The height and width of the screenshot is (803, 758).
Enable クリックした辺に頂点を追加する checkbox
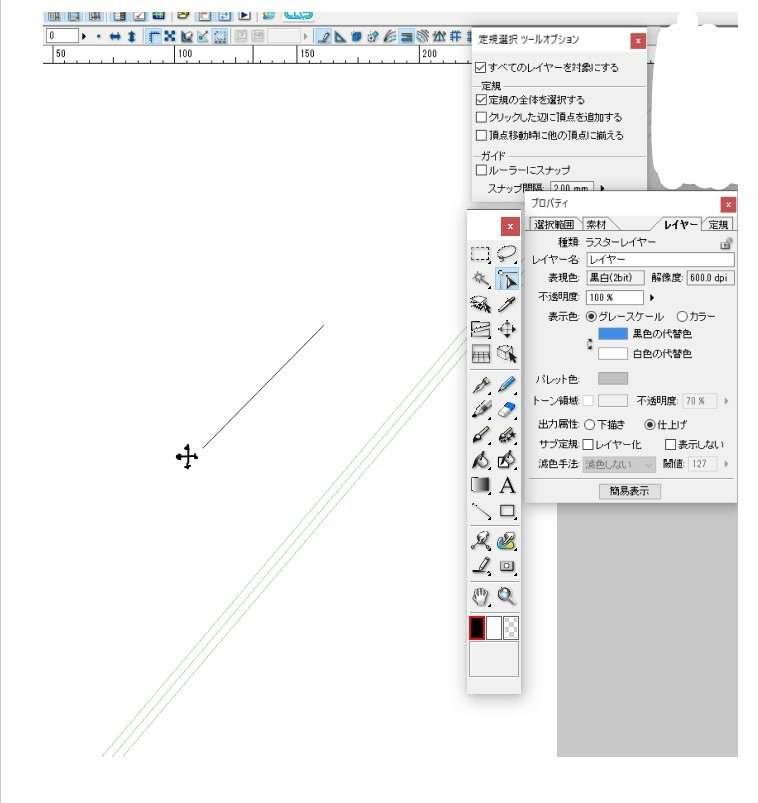(481, 117)
